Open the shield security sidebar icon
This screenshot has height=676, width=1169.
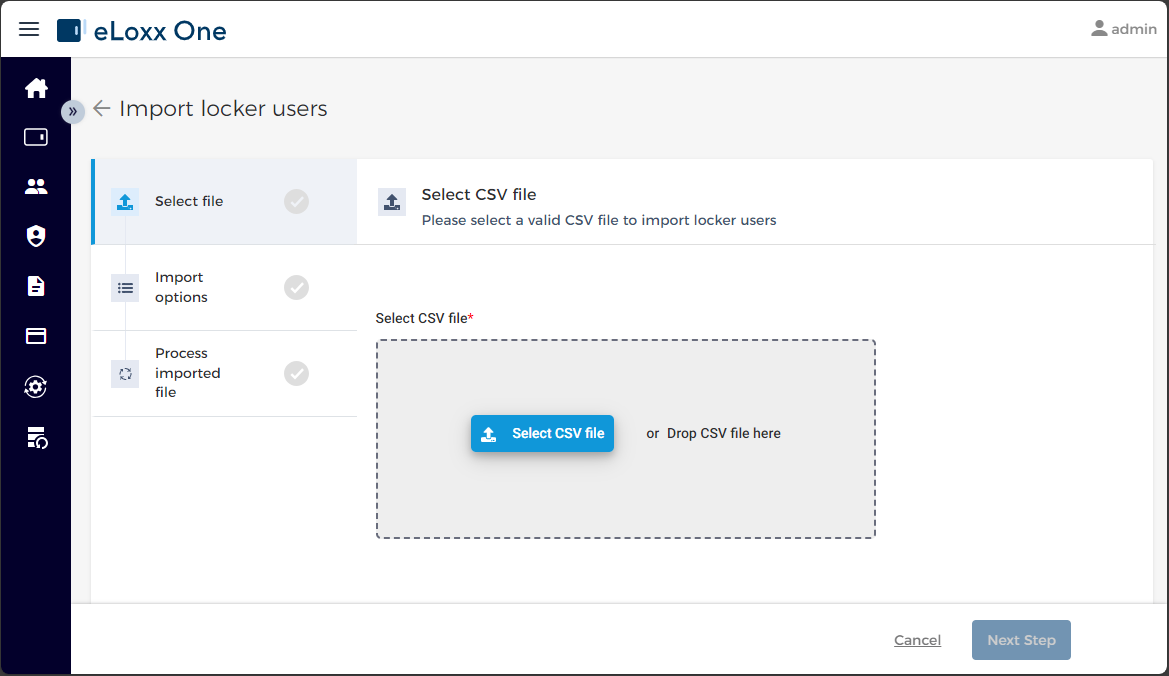[x=36, y=236]
